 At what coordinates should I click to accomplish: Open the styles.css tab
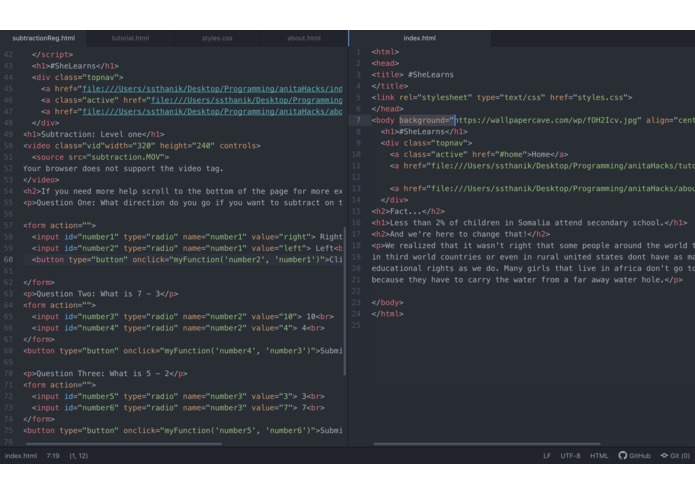(x=217, y=38)
